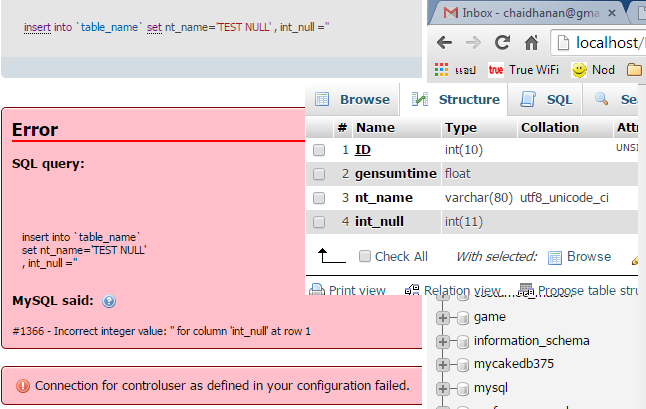
Task: Click the Relation view icon
Action: pos(412,290)
